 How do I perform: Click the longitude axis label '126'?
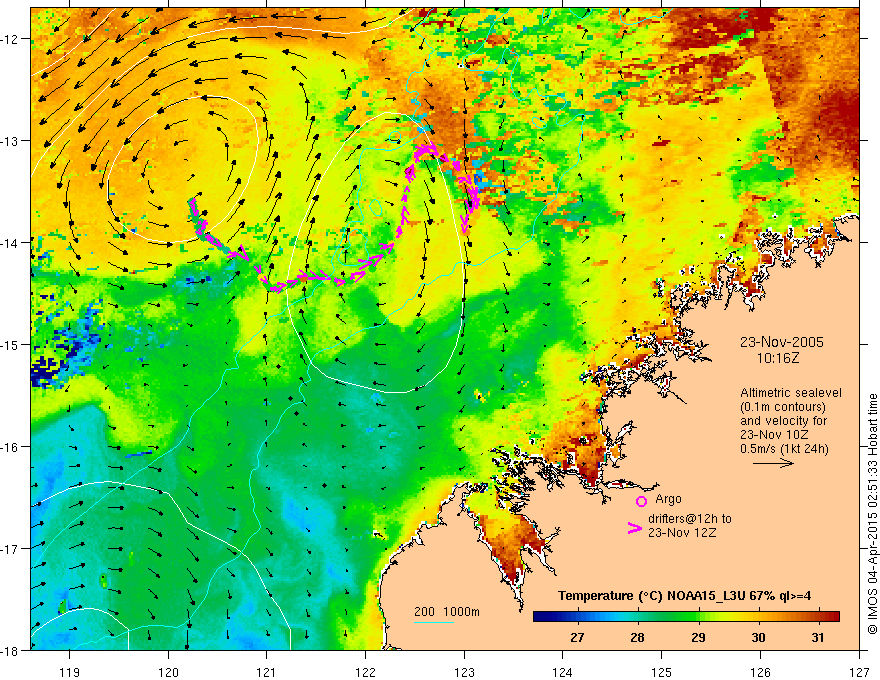[x=760, y=672]
